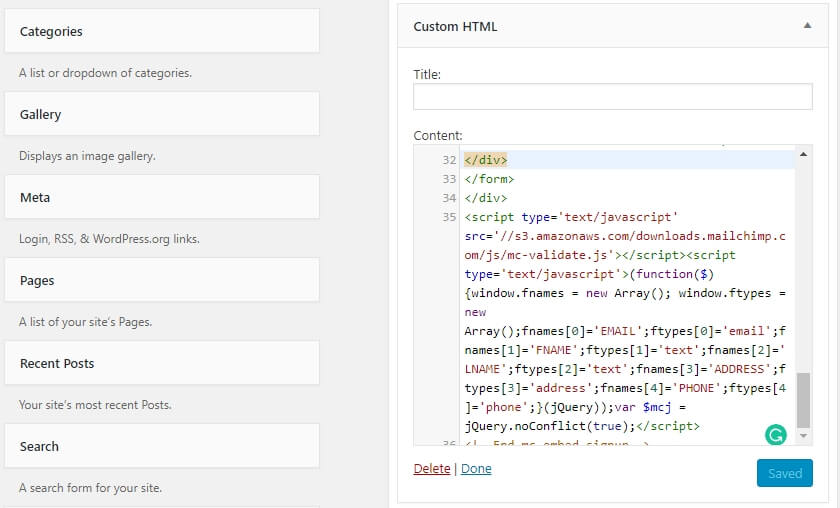The image size is (840, 508).
Task: Select the Pages widget
Action: [162, 280]
